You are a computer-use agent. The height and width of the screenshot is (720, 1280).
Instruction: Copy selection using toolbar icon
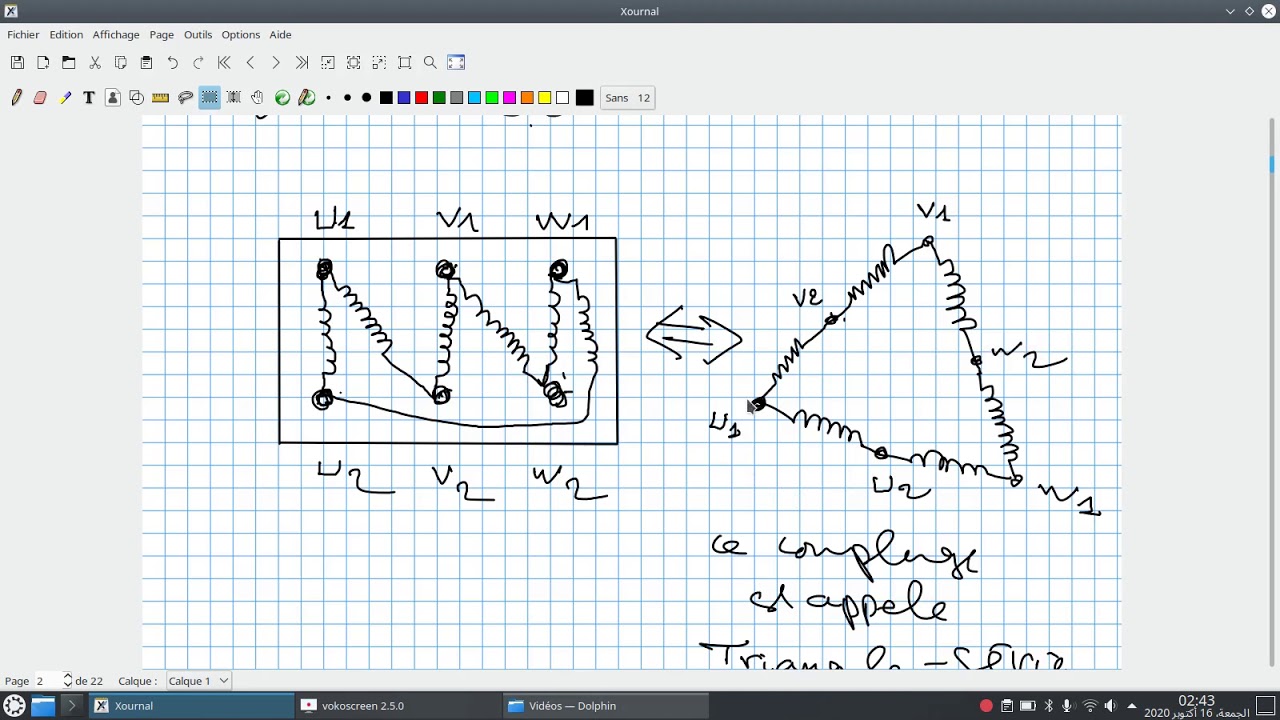point(121,63)
